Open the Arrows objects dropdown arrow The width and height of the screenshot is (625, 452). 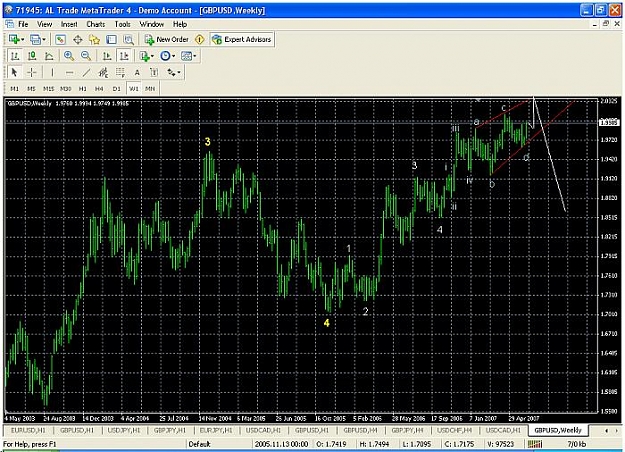pyautogui.click(x=179, y=73)
